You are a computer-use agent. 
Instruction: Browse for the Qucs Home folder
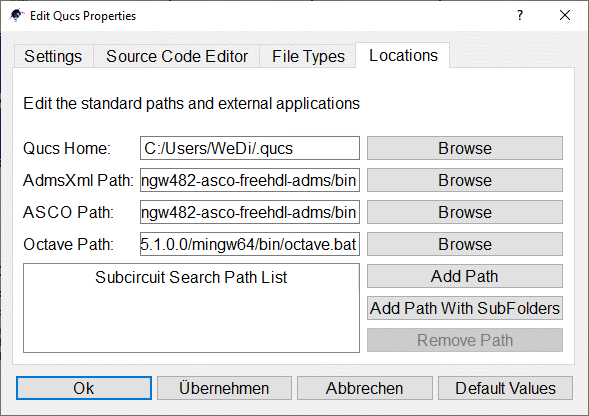pos(465,148)
